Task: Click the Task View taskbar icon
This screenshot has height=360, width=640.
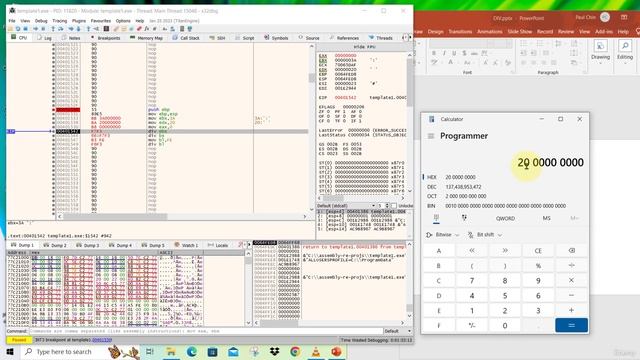Action: [150, 351]
